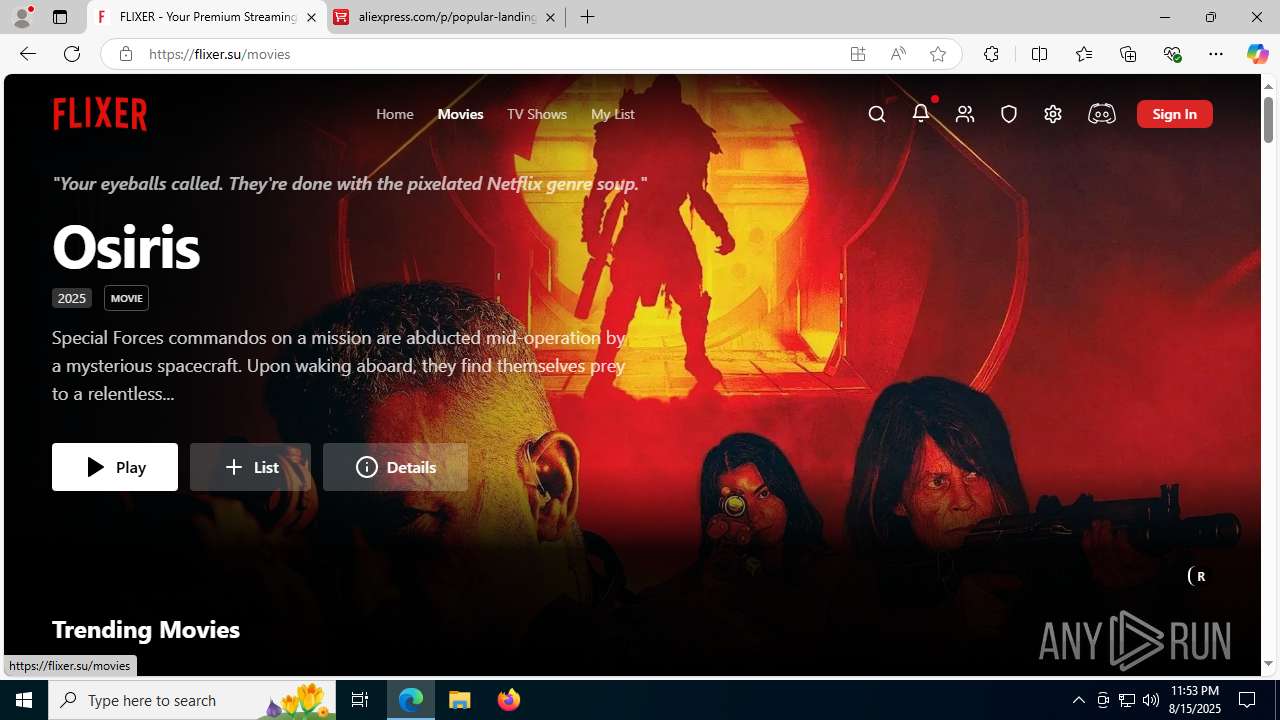Switch to the aliexpress tab
This screenshot has height=720, width=1280.
coord(446,17)
